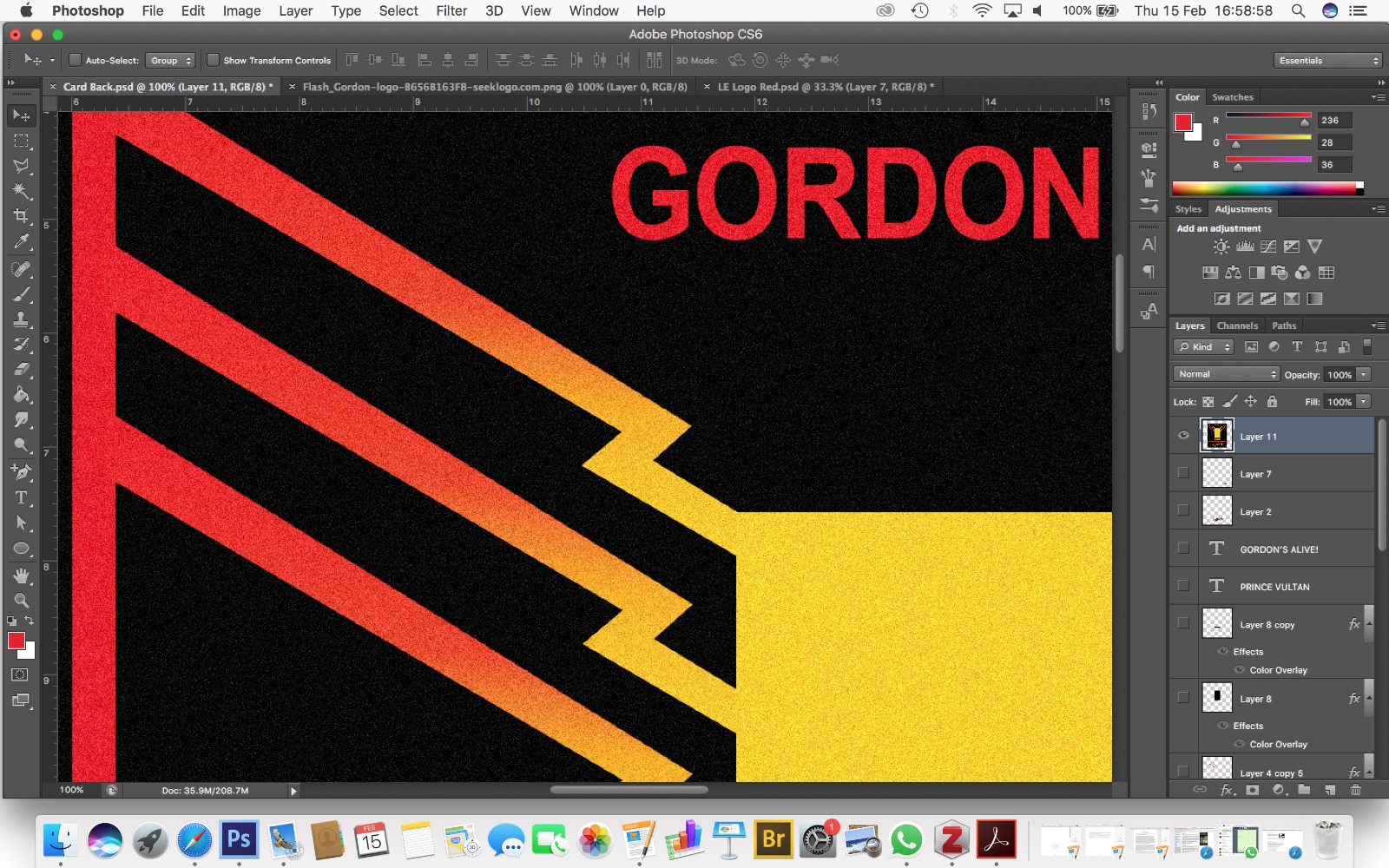The image size is (1389, 868).
Task: Select the Layer 7 row
Action: click(x=1272, y=474)
